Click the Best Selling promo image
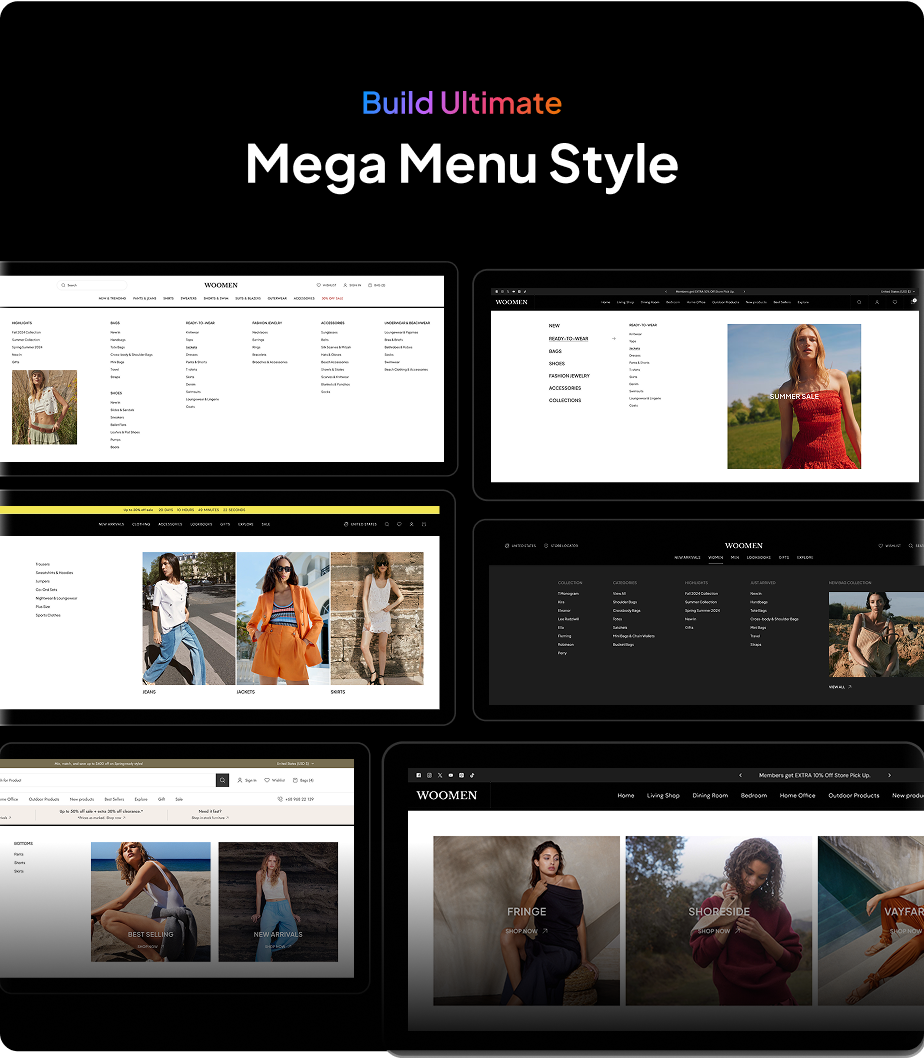 [x=151, y=901]
